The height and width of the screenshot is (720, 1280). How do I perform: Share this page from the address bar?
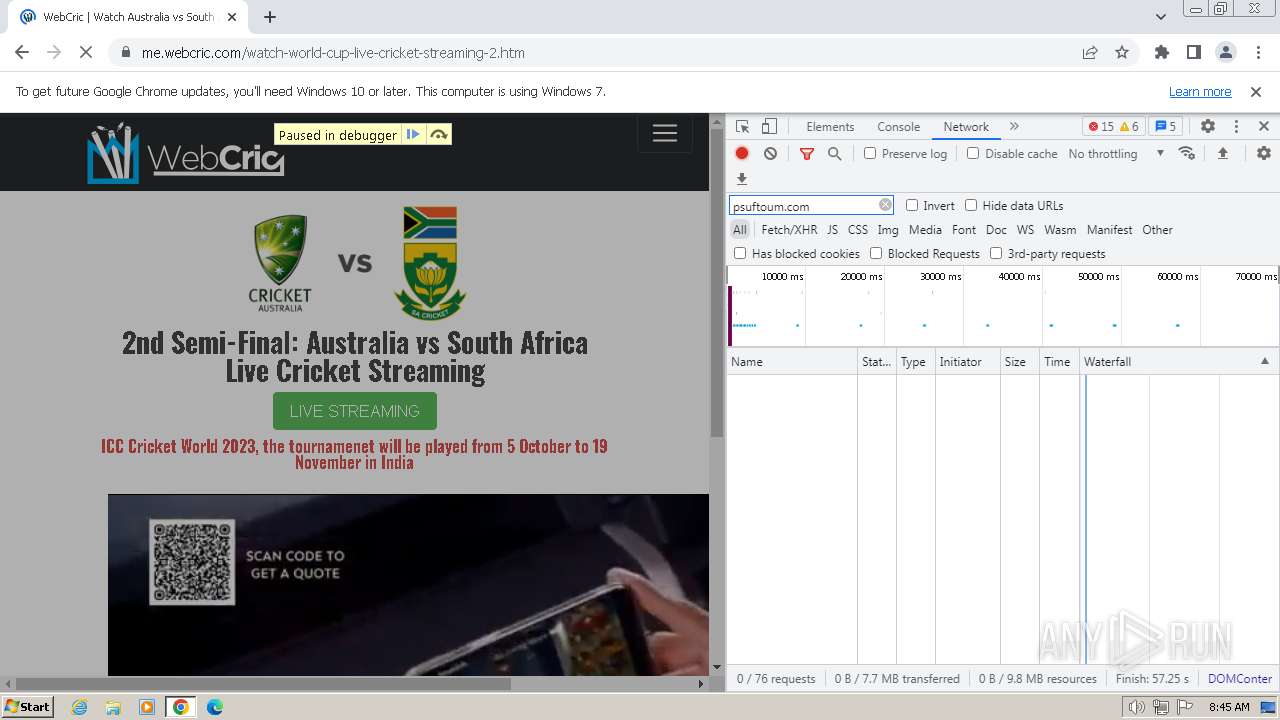tap(1090, 53)
